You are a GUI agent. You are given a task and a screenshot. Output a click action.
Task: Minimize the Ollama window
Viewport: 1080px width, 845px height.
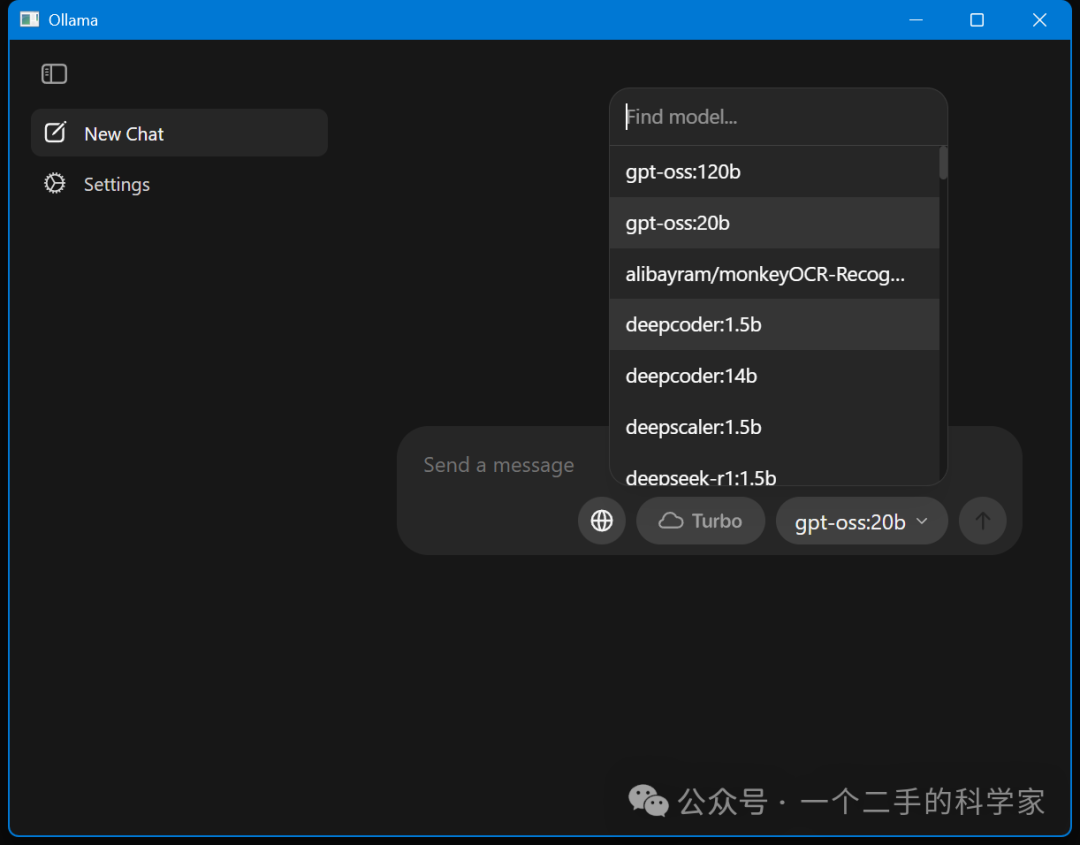point(915,20)
